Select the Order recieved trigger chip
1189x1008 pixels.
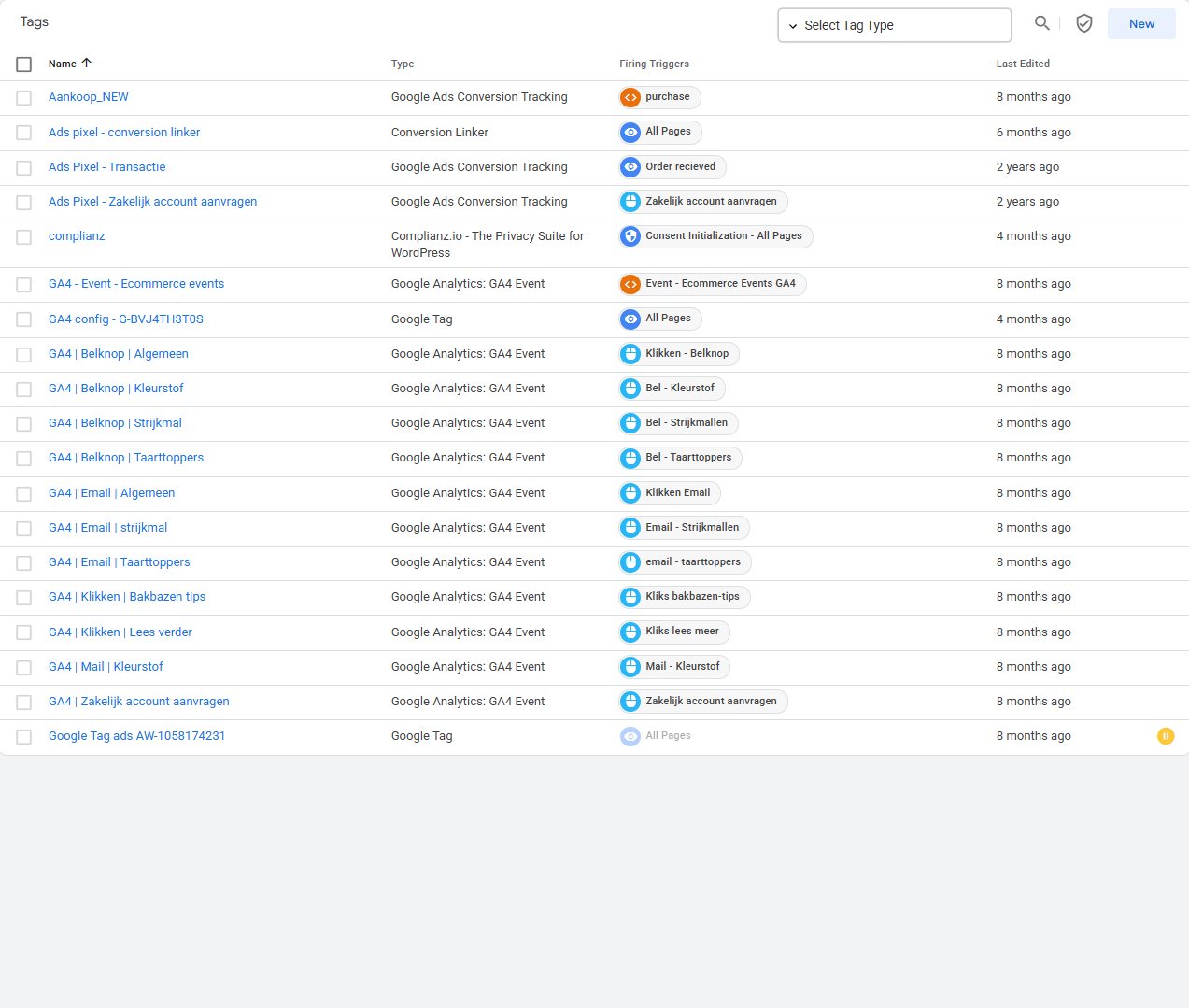coord(671,166)
